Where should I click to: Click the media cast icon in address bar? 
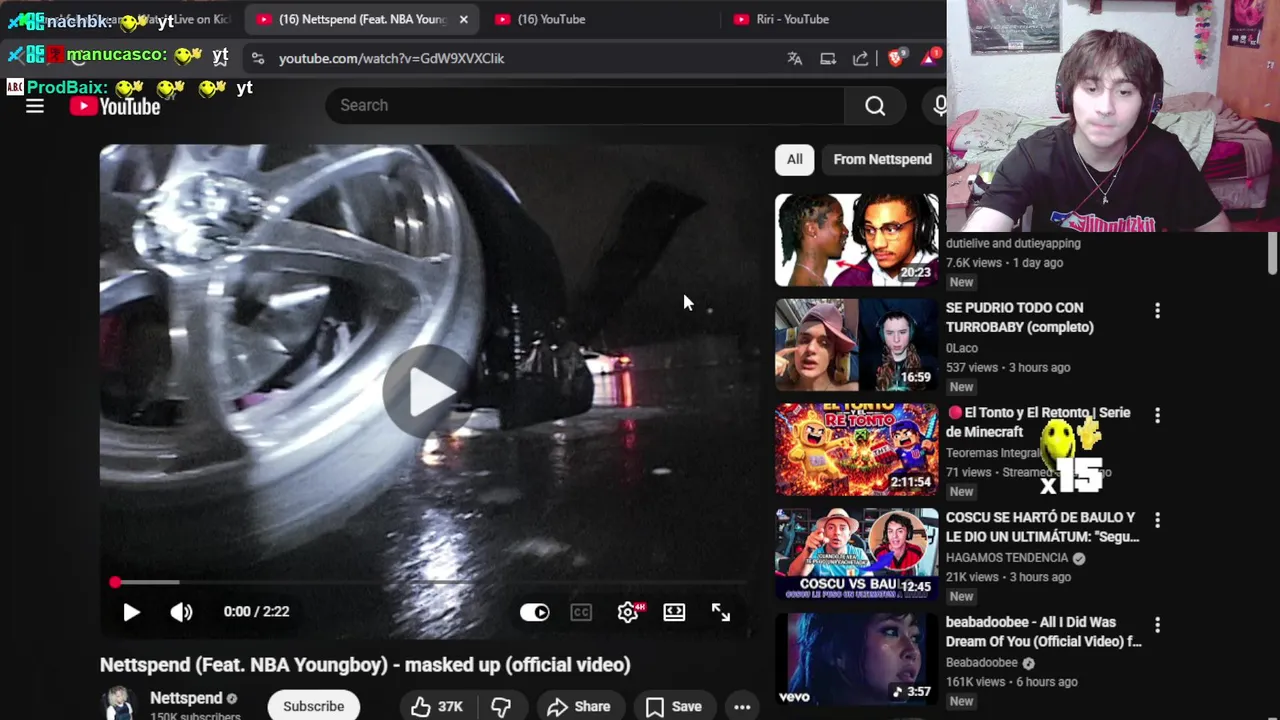click(x=828, y=59)
